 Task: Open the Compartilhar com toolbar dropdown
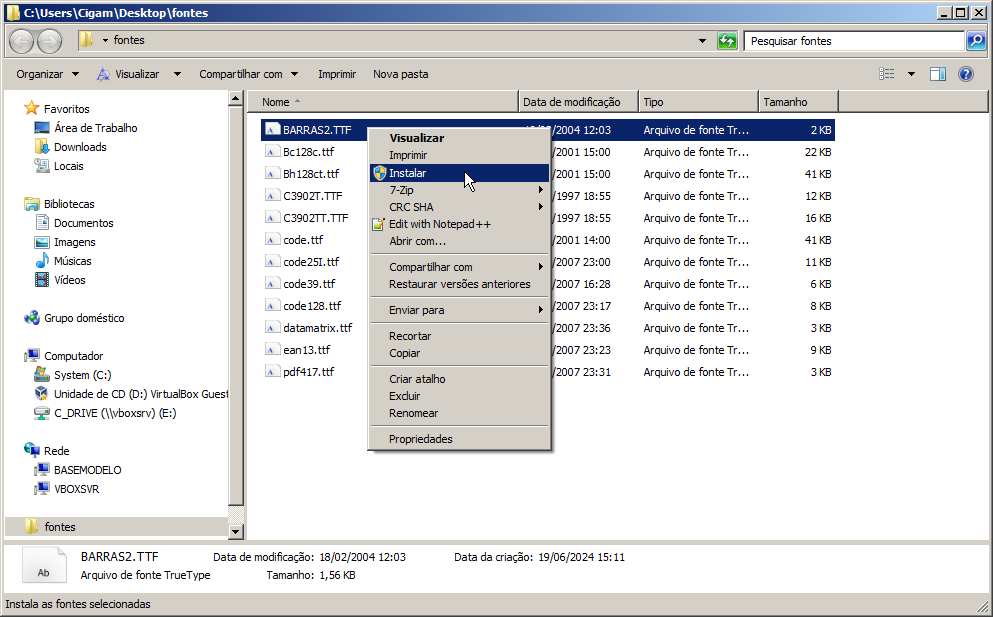tap(248, 74)
